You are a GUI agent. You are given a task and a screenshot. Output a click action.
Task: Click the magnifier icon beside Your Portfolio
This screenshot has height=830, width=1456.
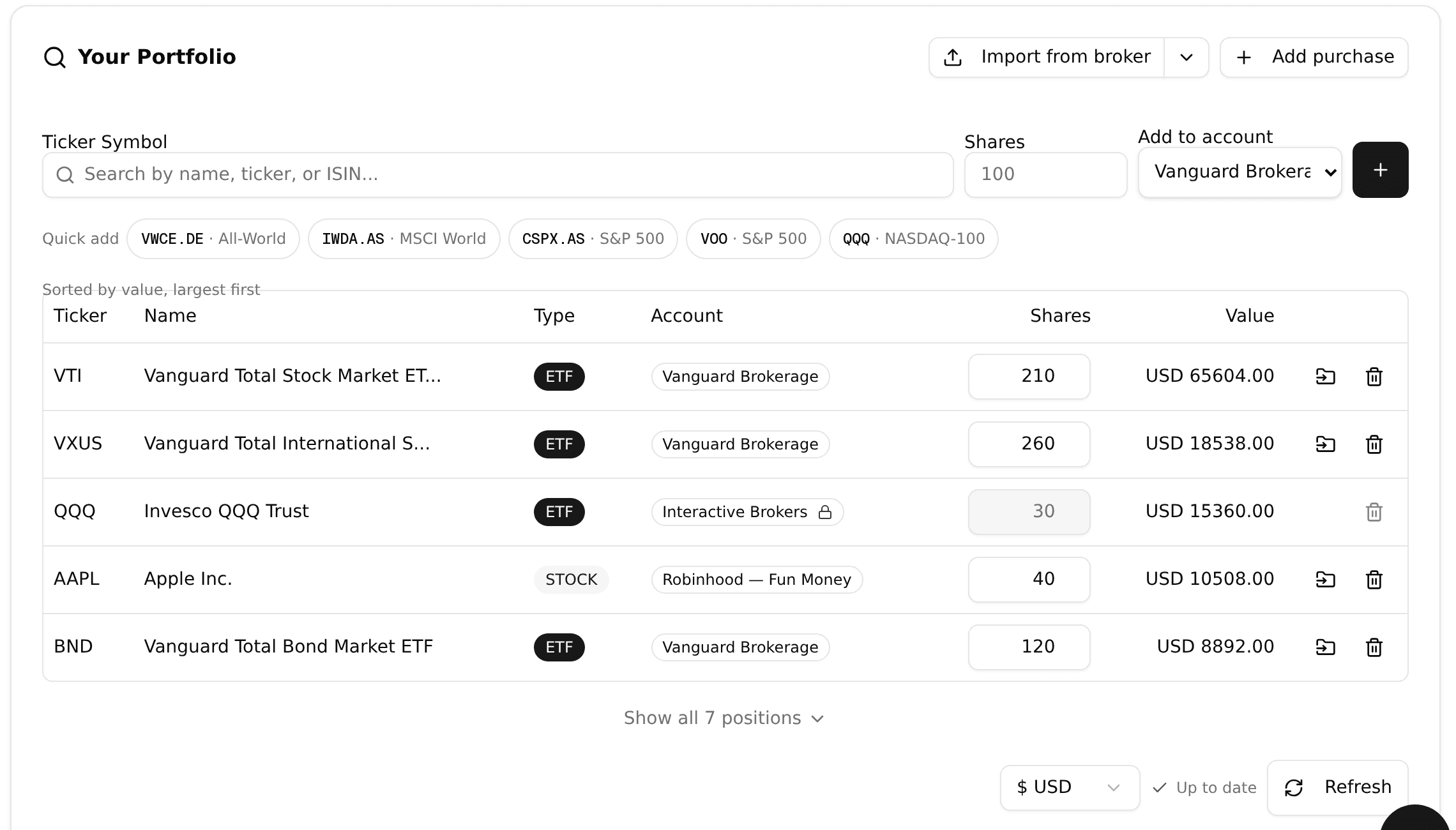(55, 57)
